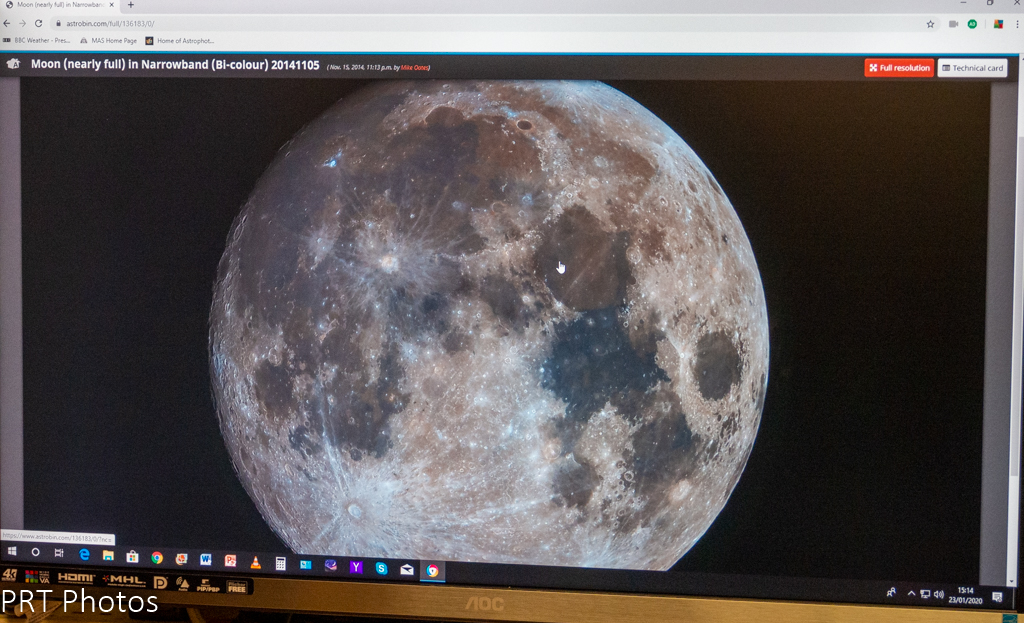
Task: Click the moon image
Action: pos(489,320)
